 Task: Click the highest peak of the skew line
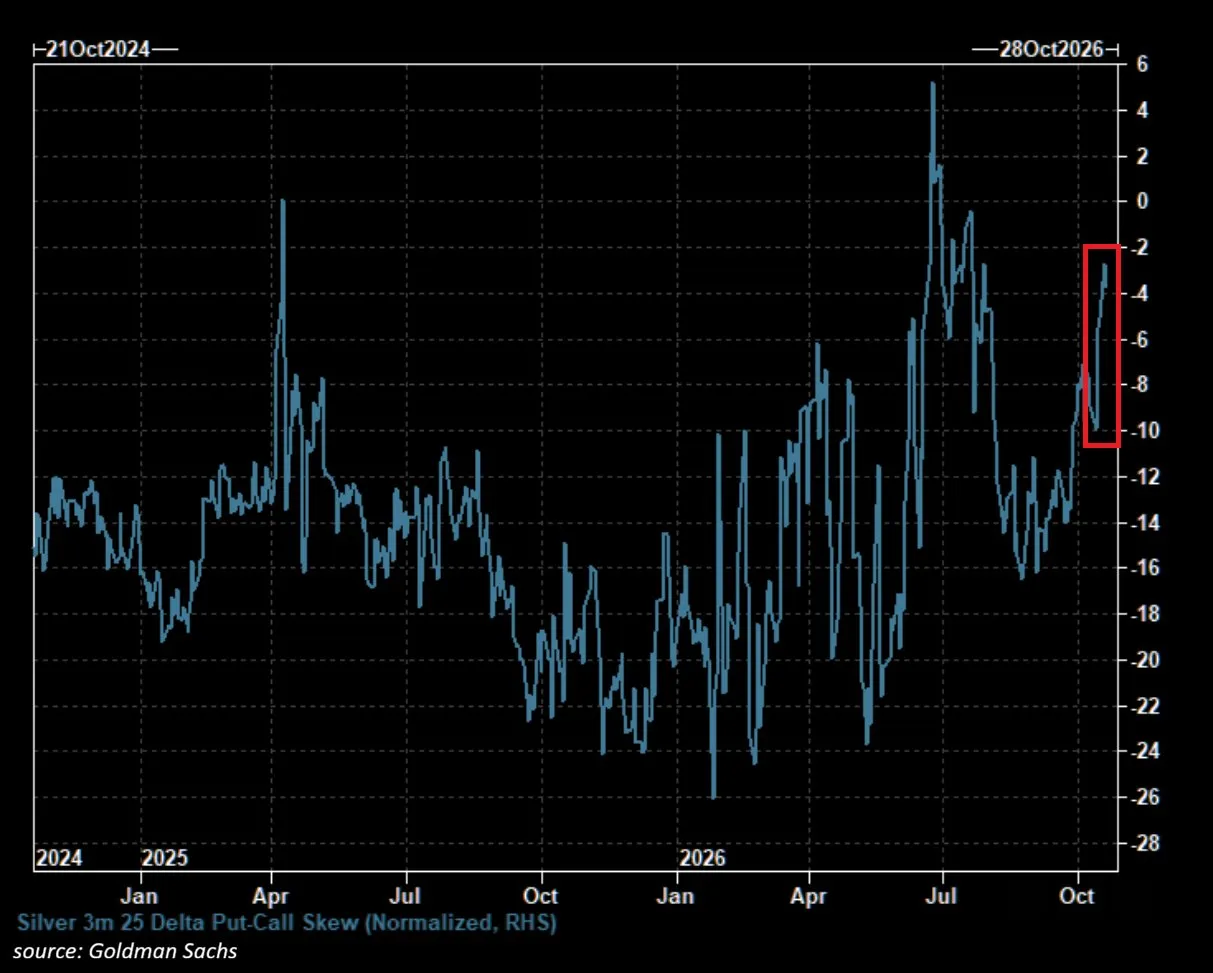click(x=932, y=84)
